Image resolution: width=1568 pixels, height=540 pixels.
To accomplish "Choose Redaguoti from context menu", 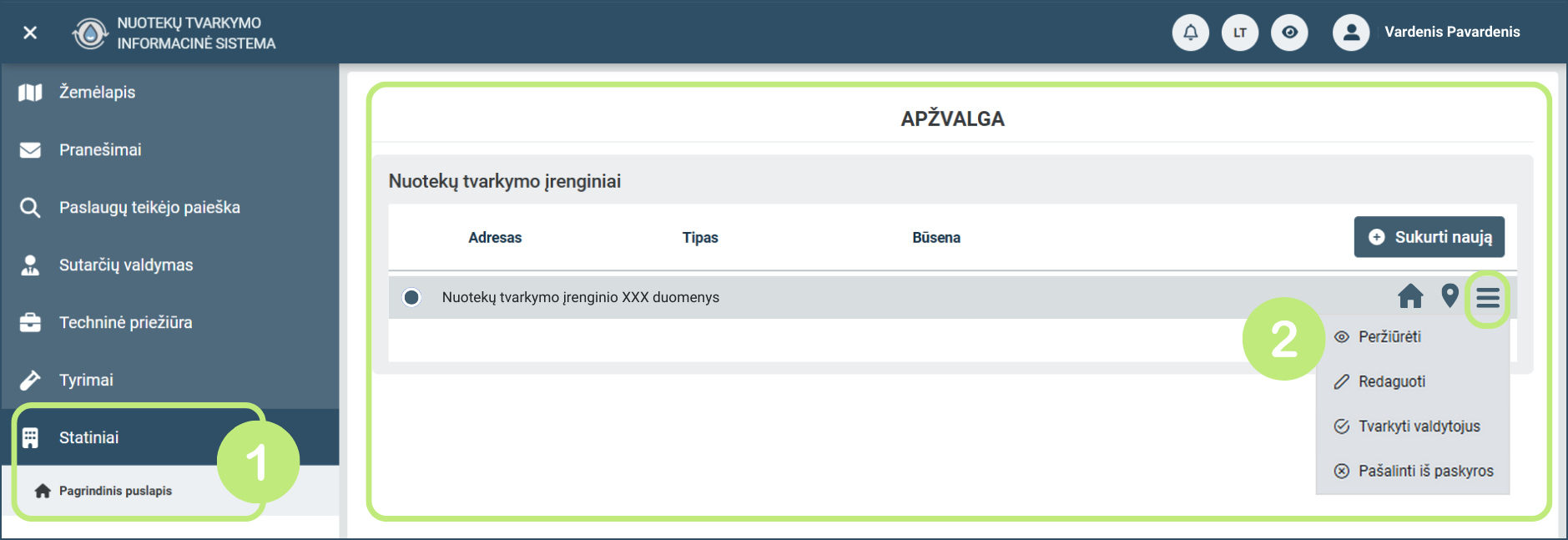I will click(x=1413, y=381).
